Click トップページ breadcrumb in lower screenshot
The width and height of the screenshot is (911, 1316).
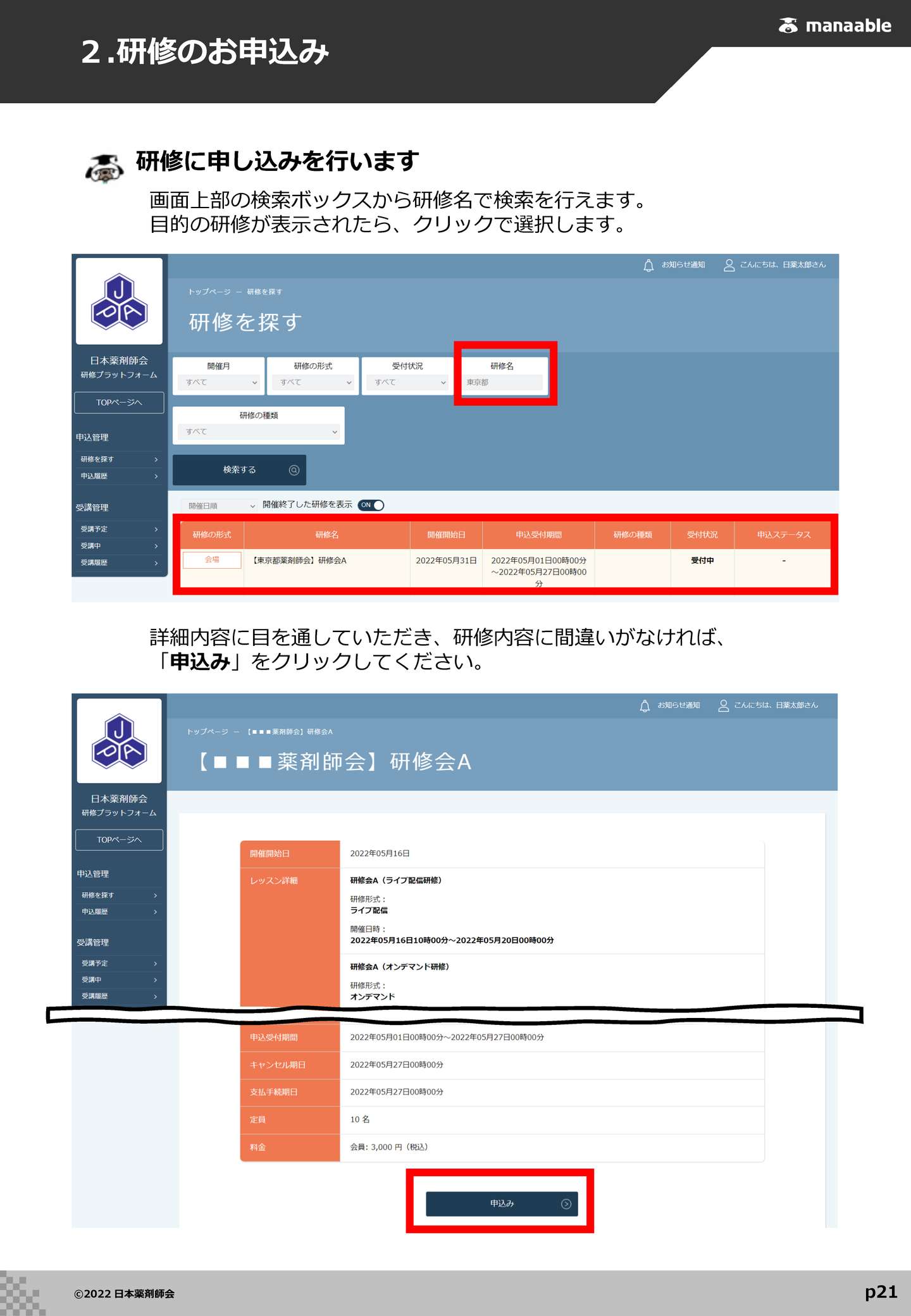pos(208,732)
